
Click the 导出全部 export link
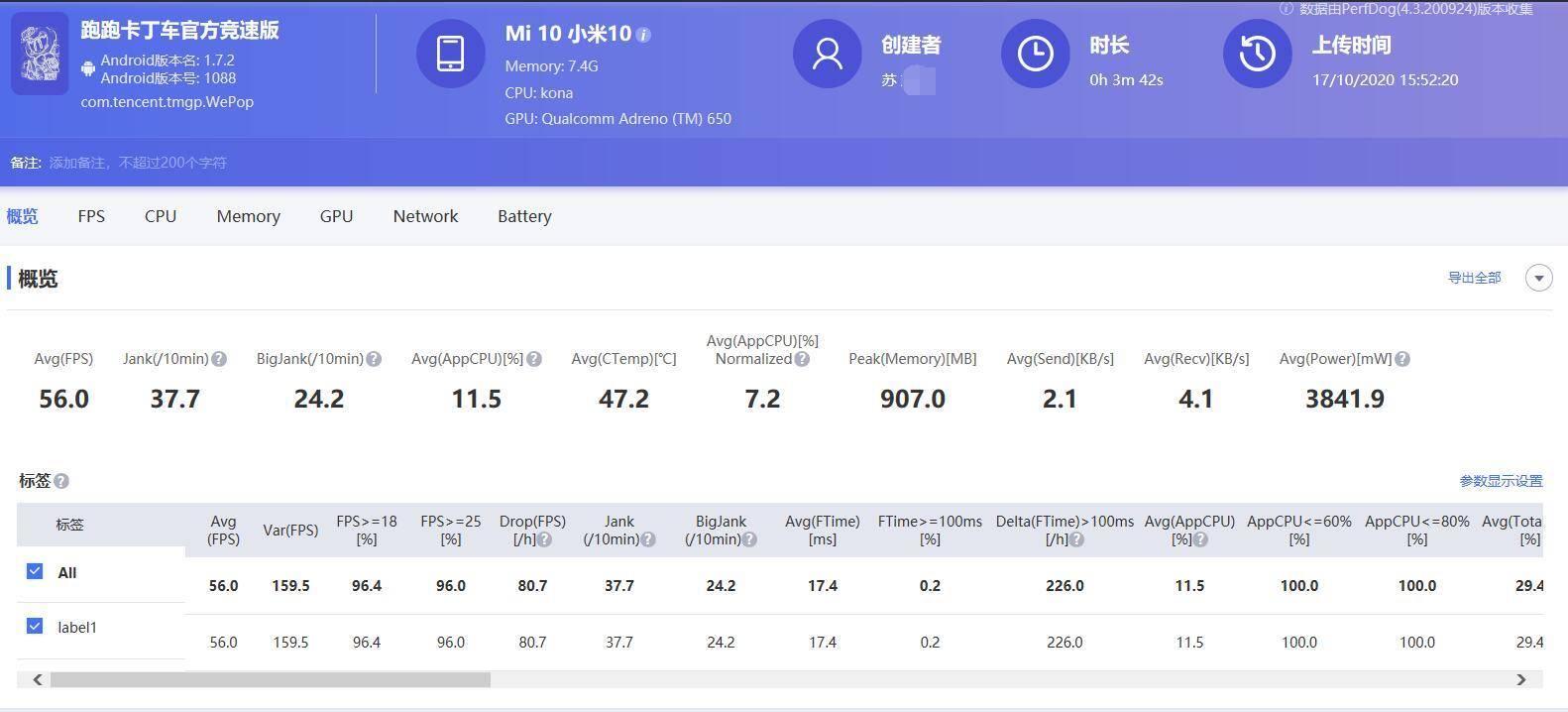(1474, 278)
